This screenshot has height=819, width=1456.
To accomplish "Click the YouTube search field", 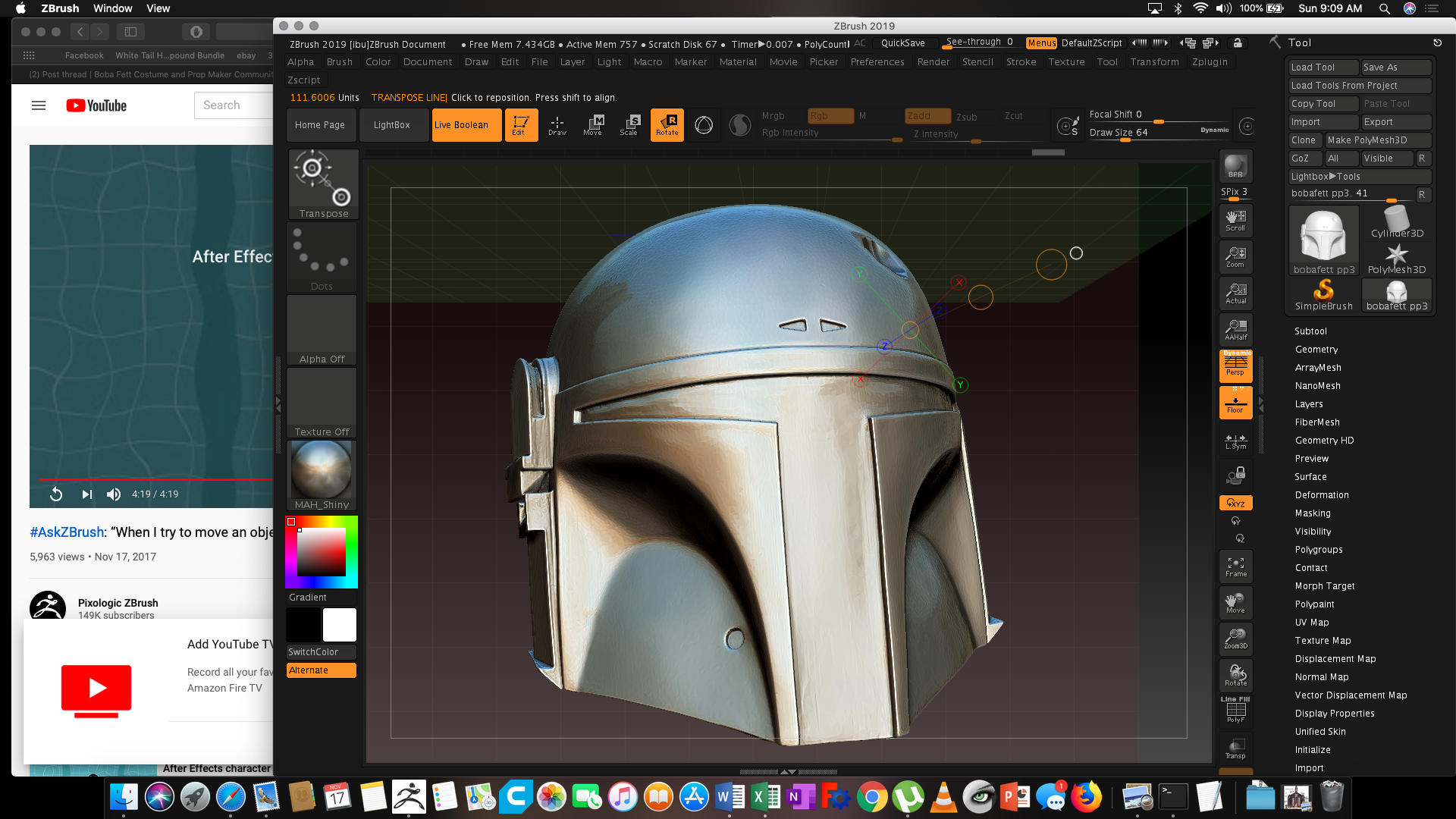I will pos(234,105).
